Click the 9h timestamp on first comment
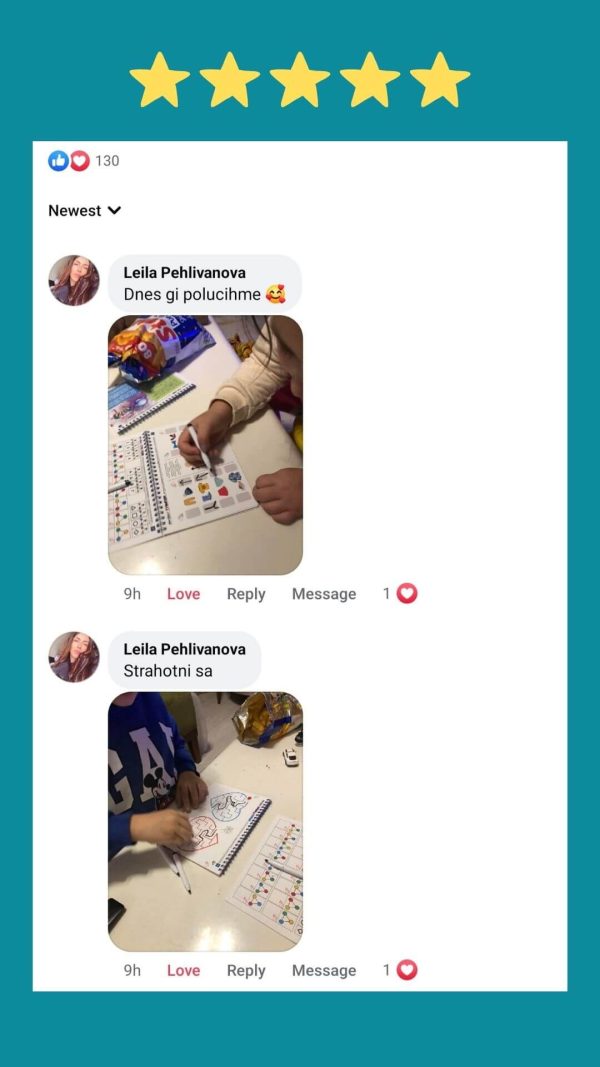Image resolution: width=600 pixels, height=1067 pixels. [x=132, y=594]
